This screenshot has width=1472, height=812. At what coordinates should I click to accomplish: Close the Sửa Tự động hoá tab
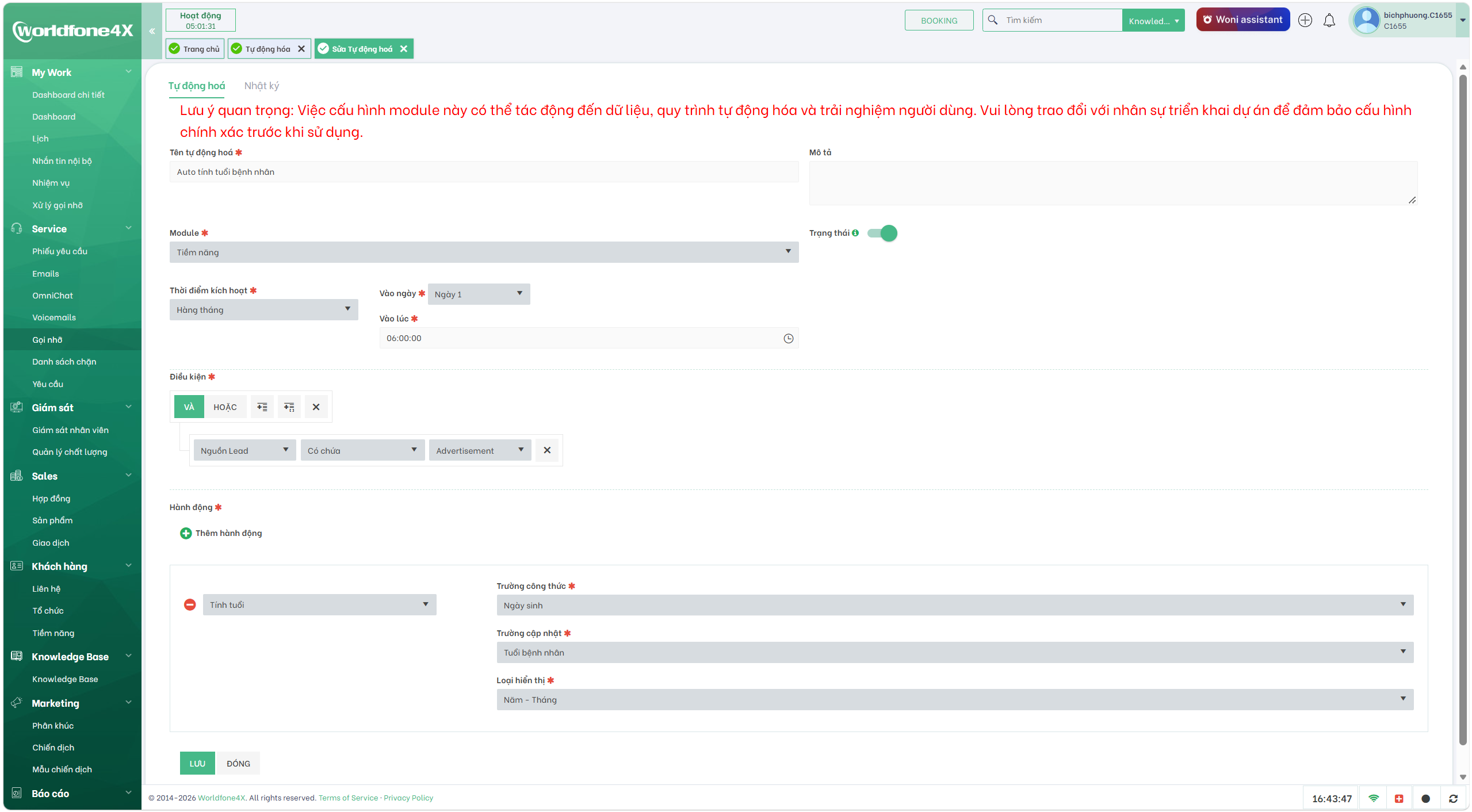click(x=404, y=49)
